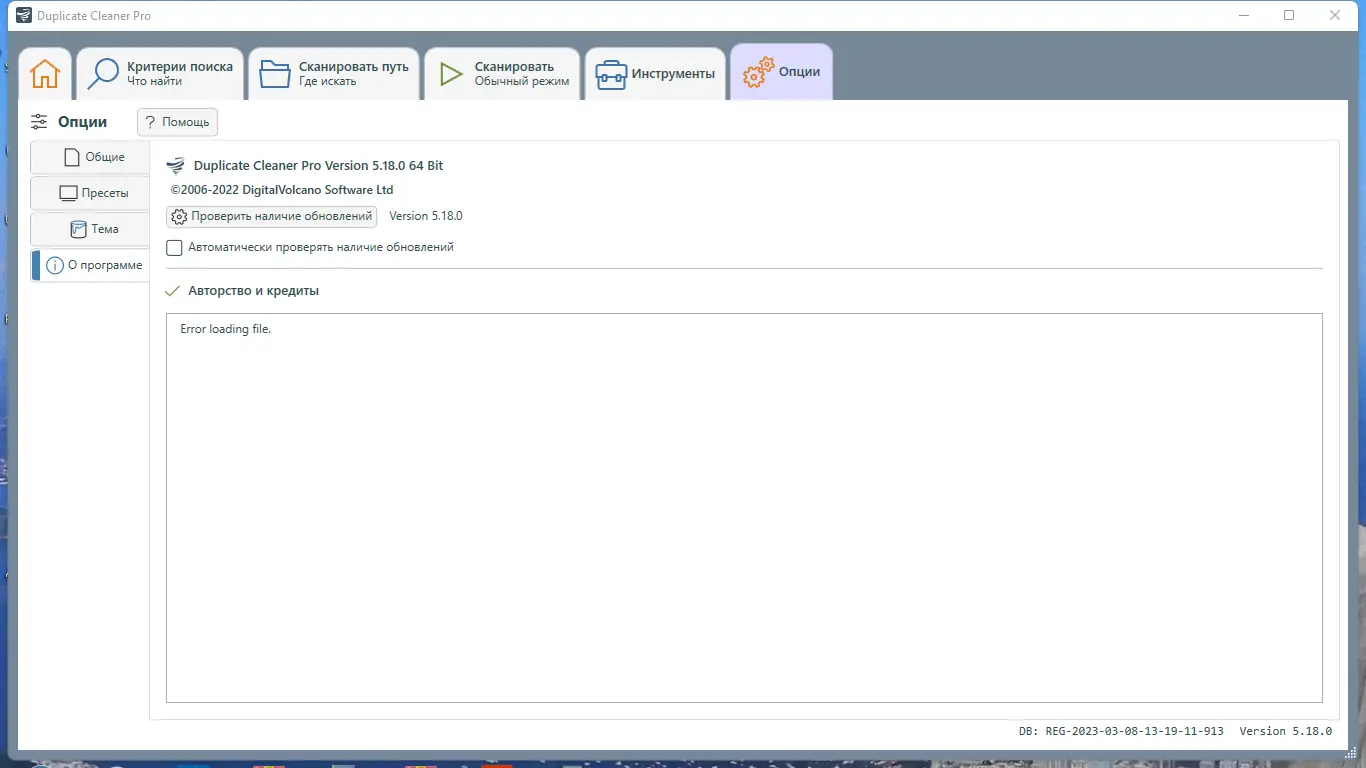
Task: Select the Инструменты tab
Action: [655, 74]
